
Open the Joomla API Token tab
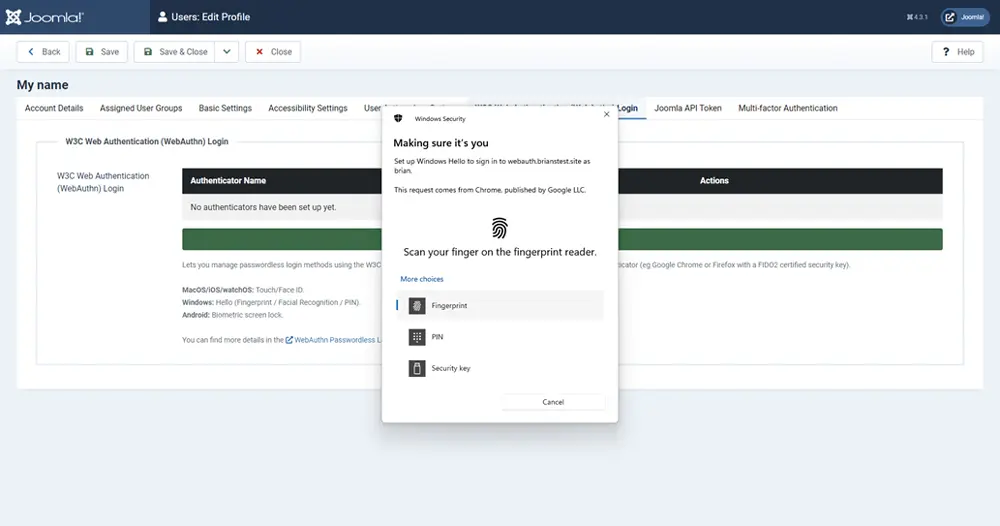[x=688, y=108]
